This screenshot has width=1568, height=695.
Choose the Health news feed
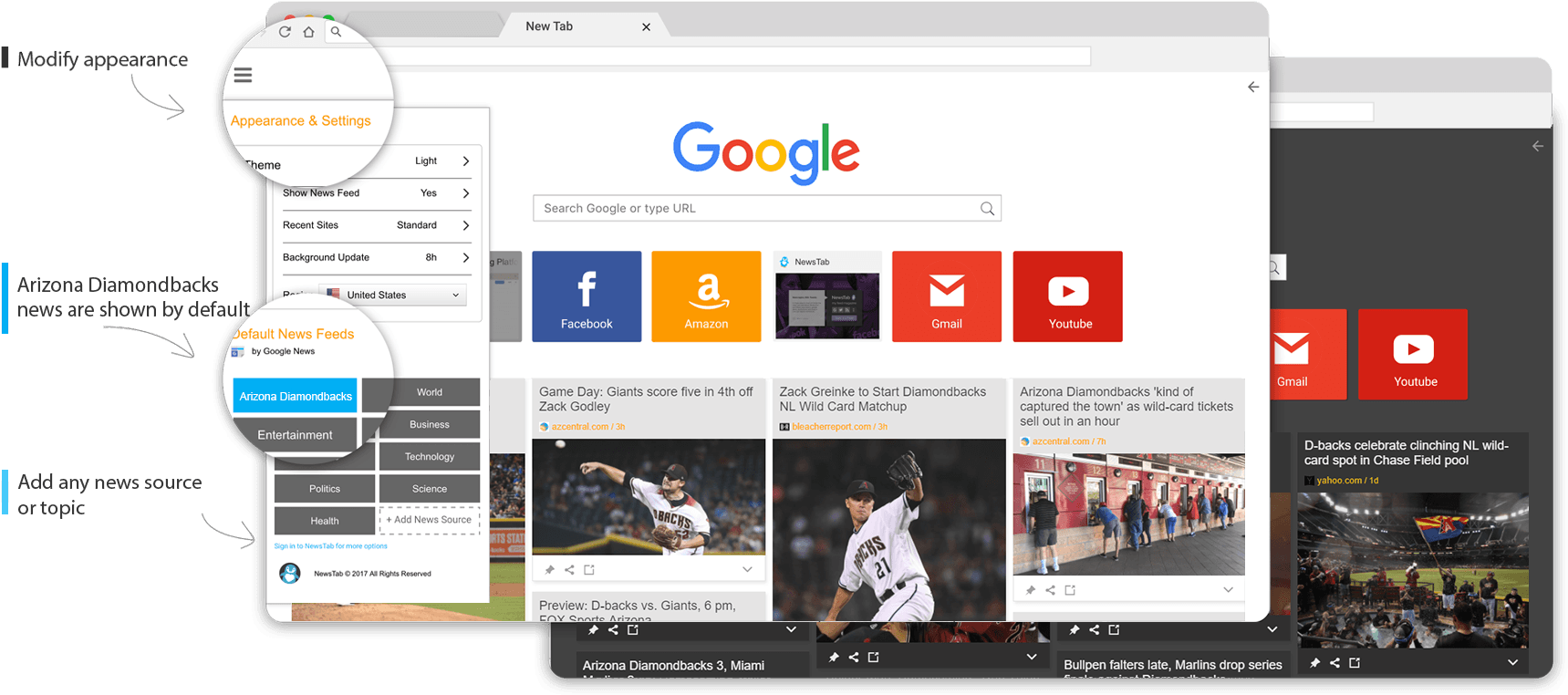pos(325,521)
